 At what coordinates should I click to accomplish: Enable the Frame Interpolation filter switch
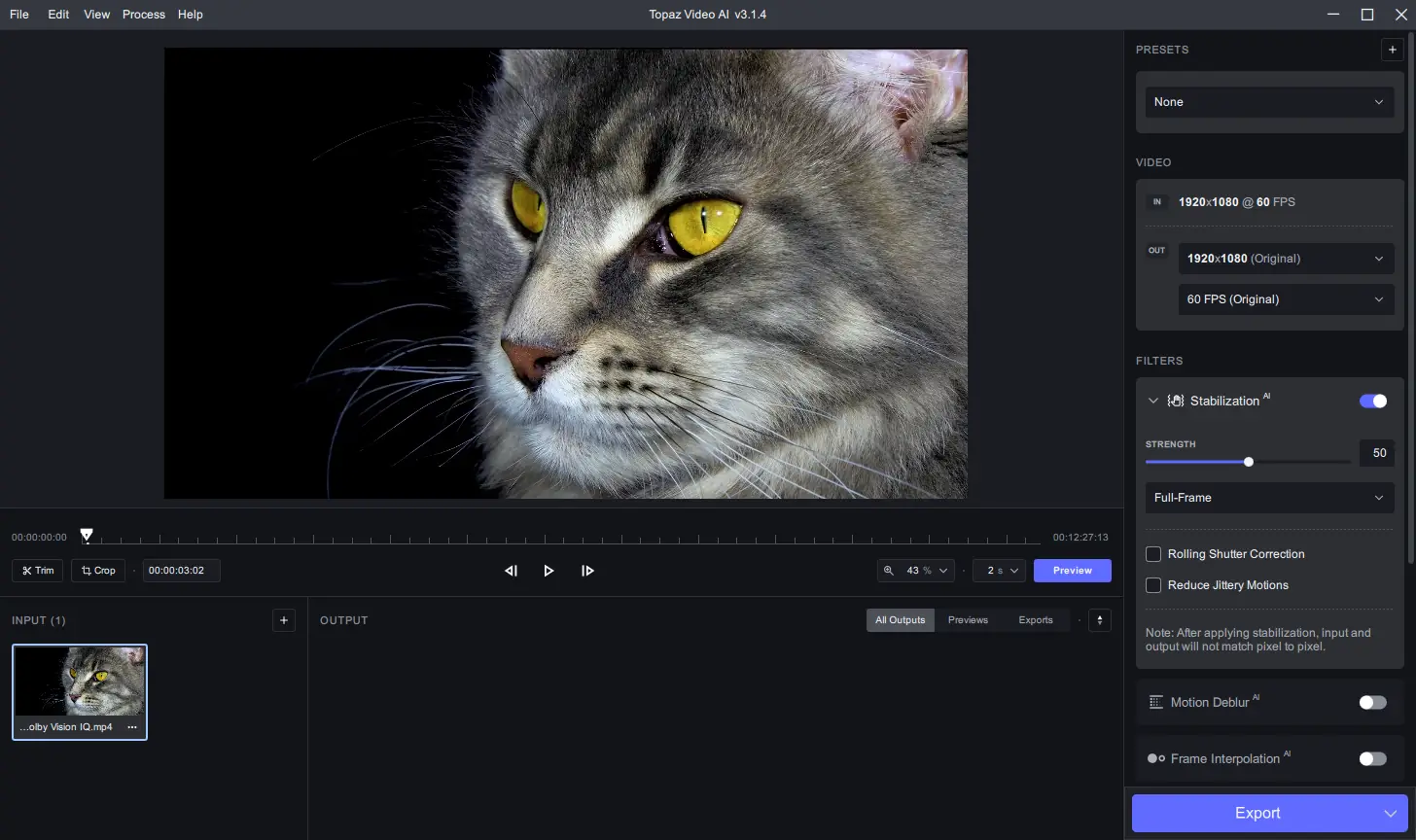coord(1373,758)
